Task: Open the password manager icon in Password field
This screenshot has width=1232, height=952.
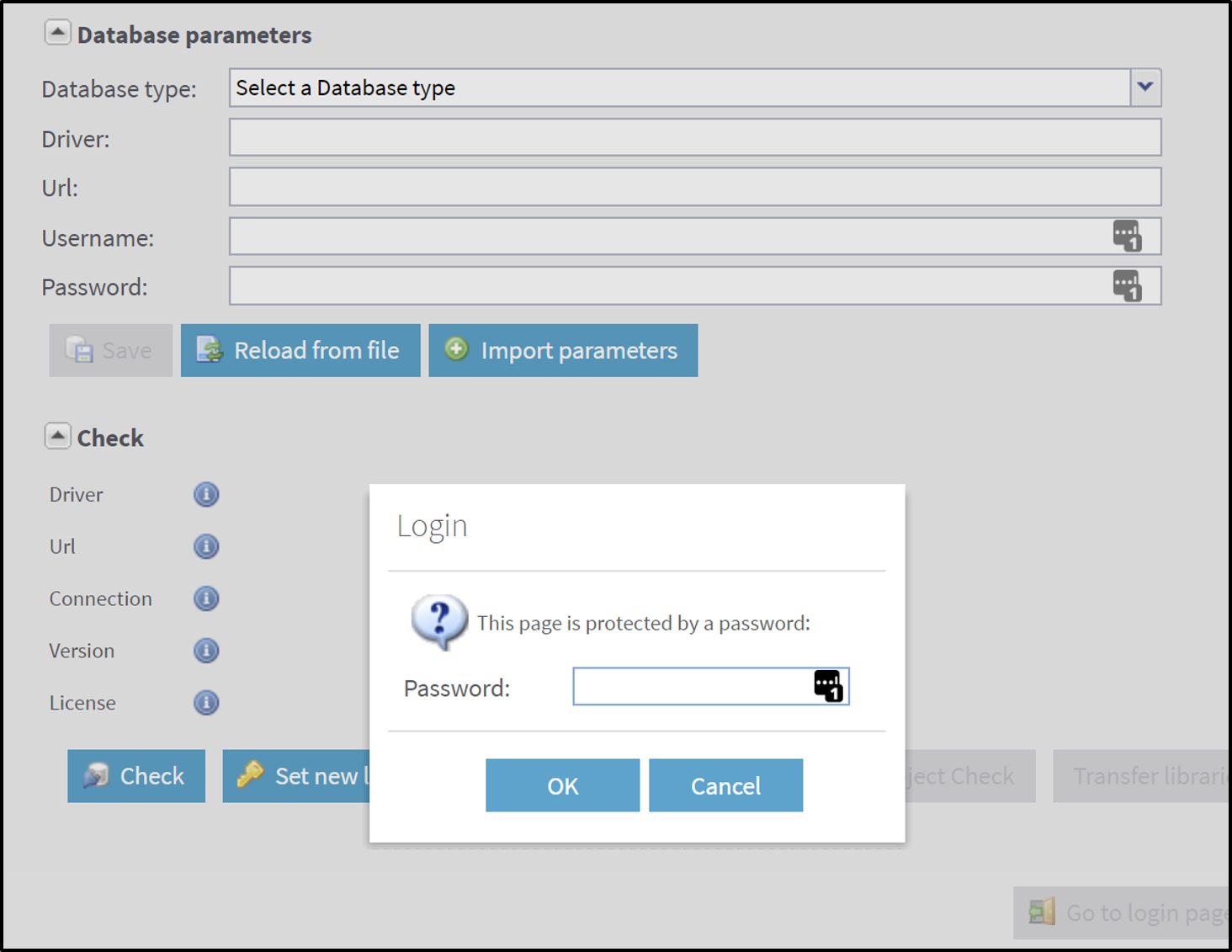Action: (x=1128, y=285)
